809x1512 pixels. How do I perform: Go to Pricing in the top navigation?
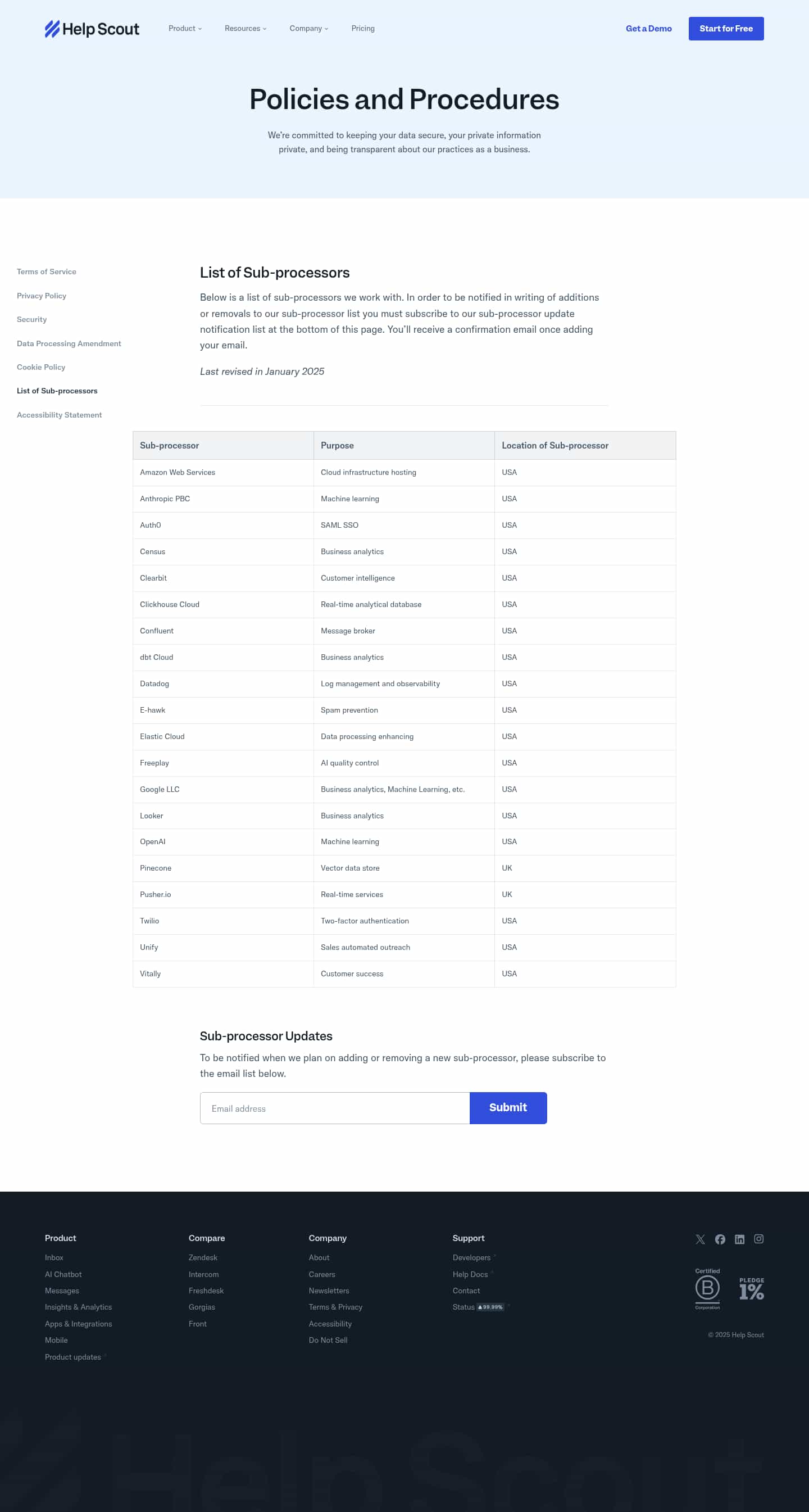click(x=362, y=29)
